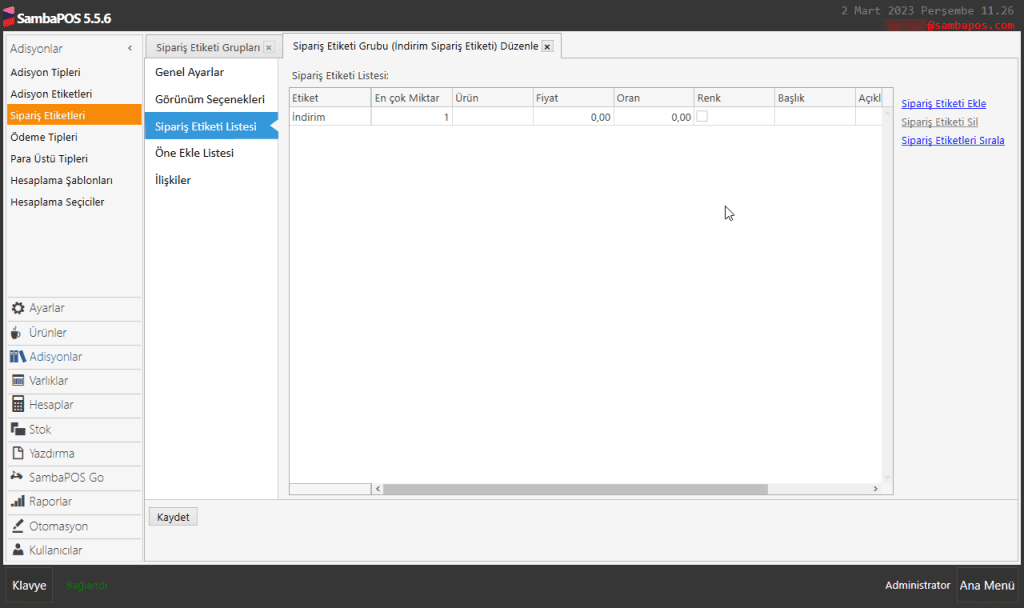Click the Sipariş Etiketi Ekle link

[943, 104]
